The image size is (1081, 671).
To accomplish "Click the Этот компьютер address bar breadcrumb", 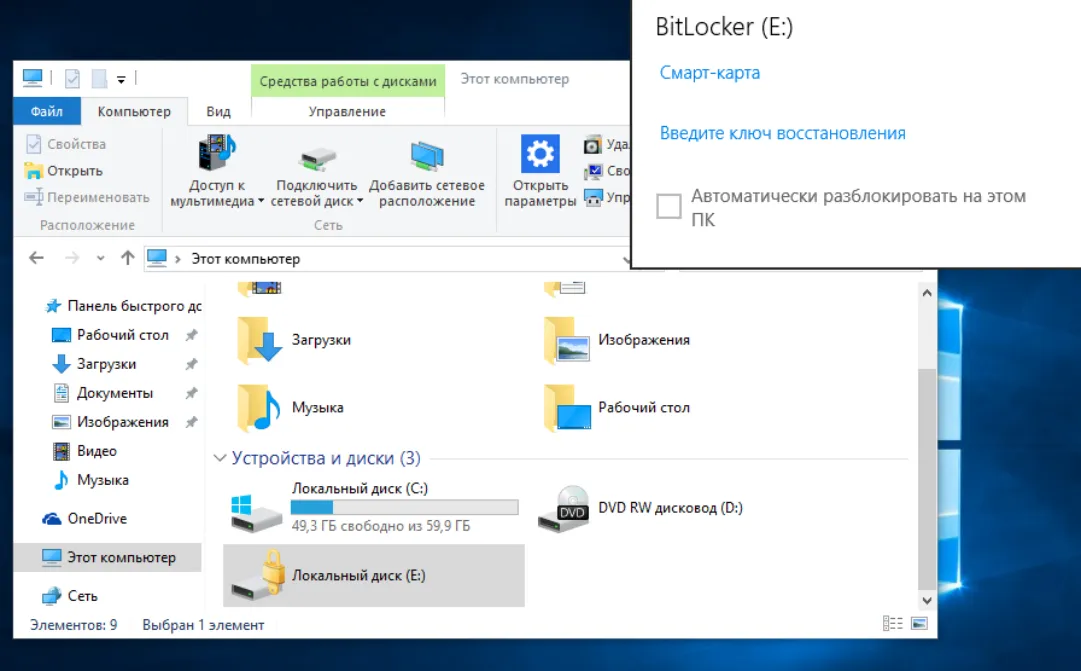I will pos(245,259).
